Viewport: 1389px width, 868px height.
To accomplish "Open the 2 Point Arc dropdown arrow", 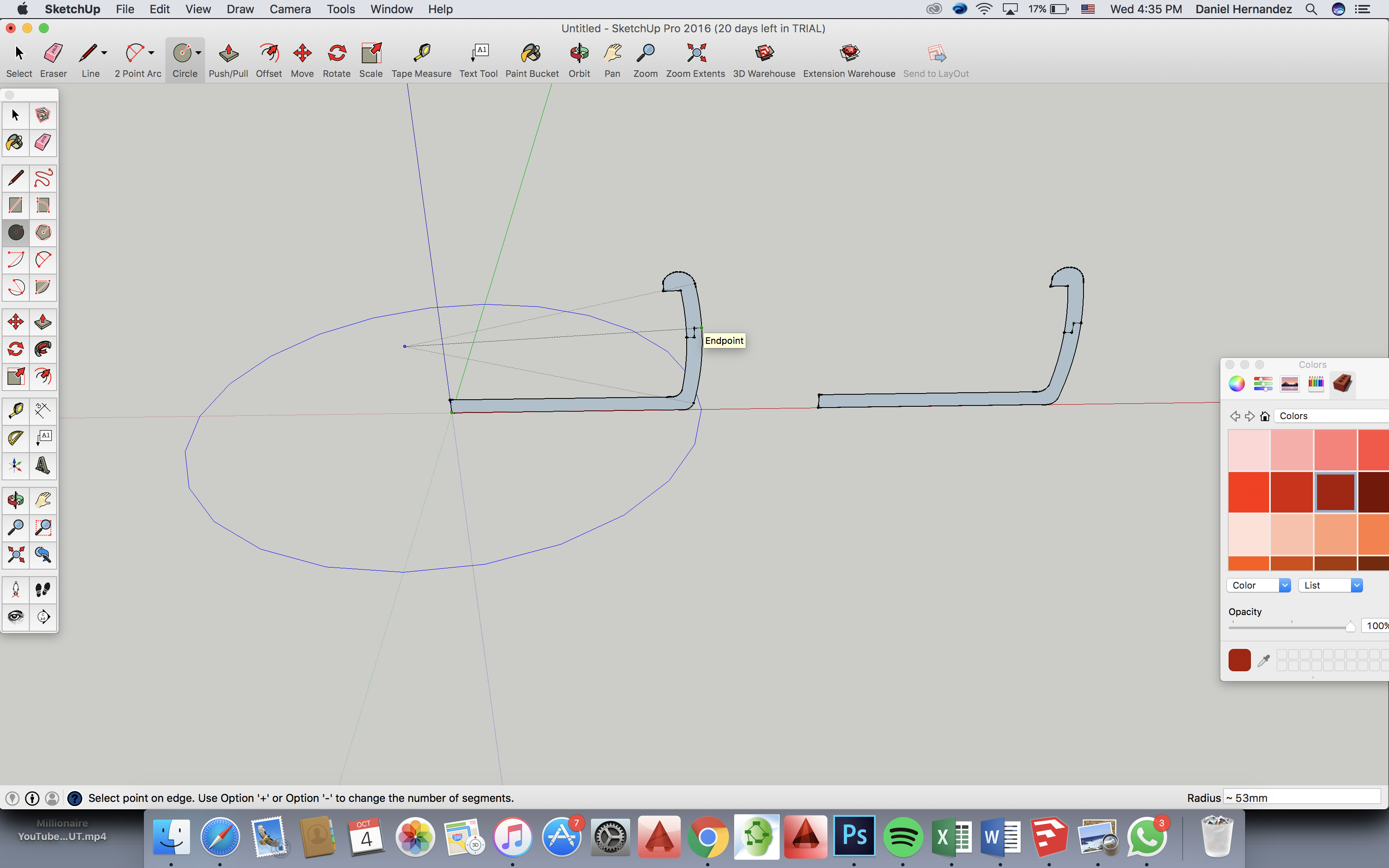I will coord(152,53).
